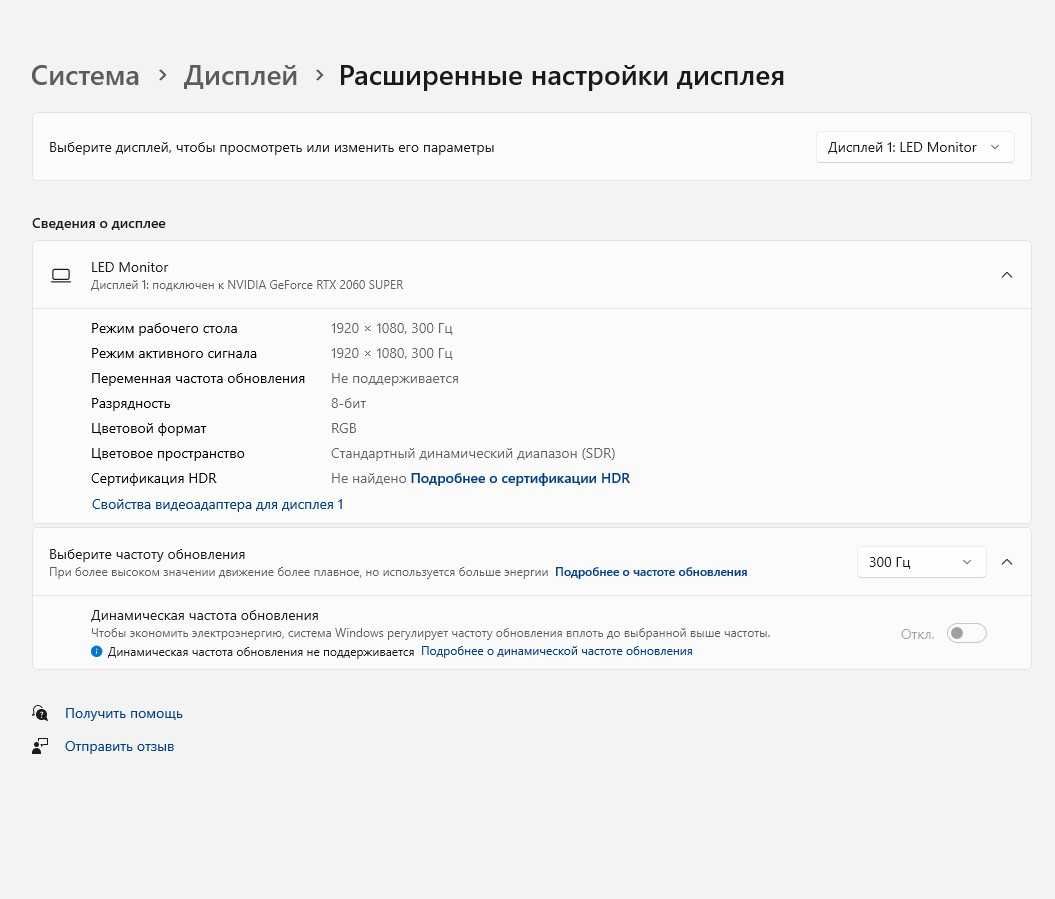Screen dimensions: 1055x899
Task: Click the Get help icon
Action: point(40,713)
